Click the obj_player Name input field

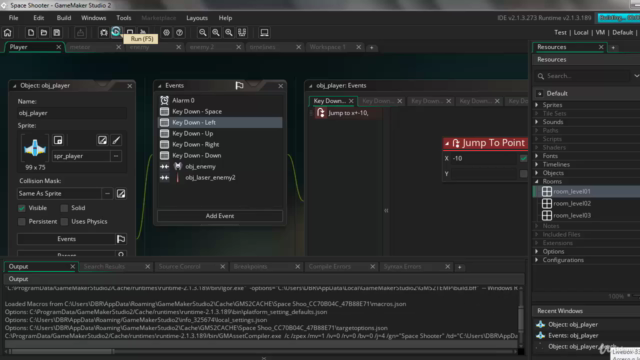tap(72, 113)
